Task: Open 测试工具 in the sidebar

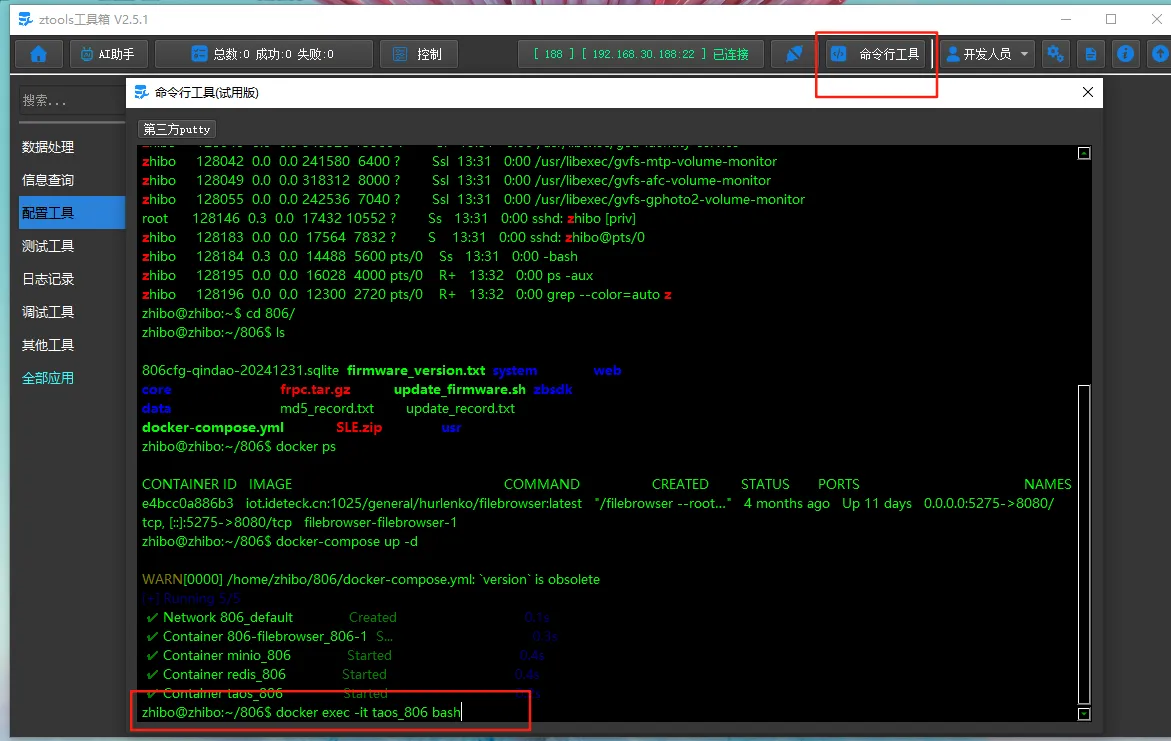Action: [x=48, y=246]
